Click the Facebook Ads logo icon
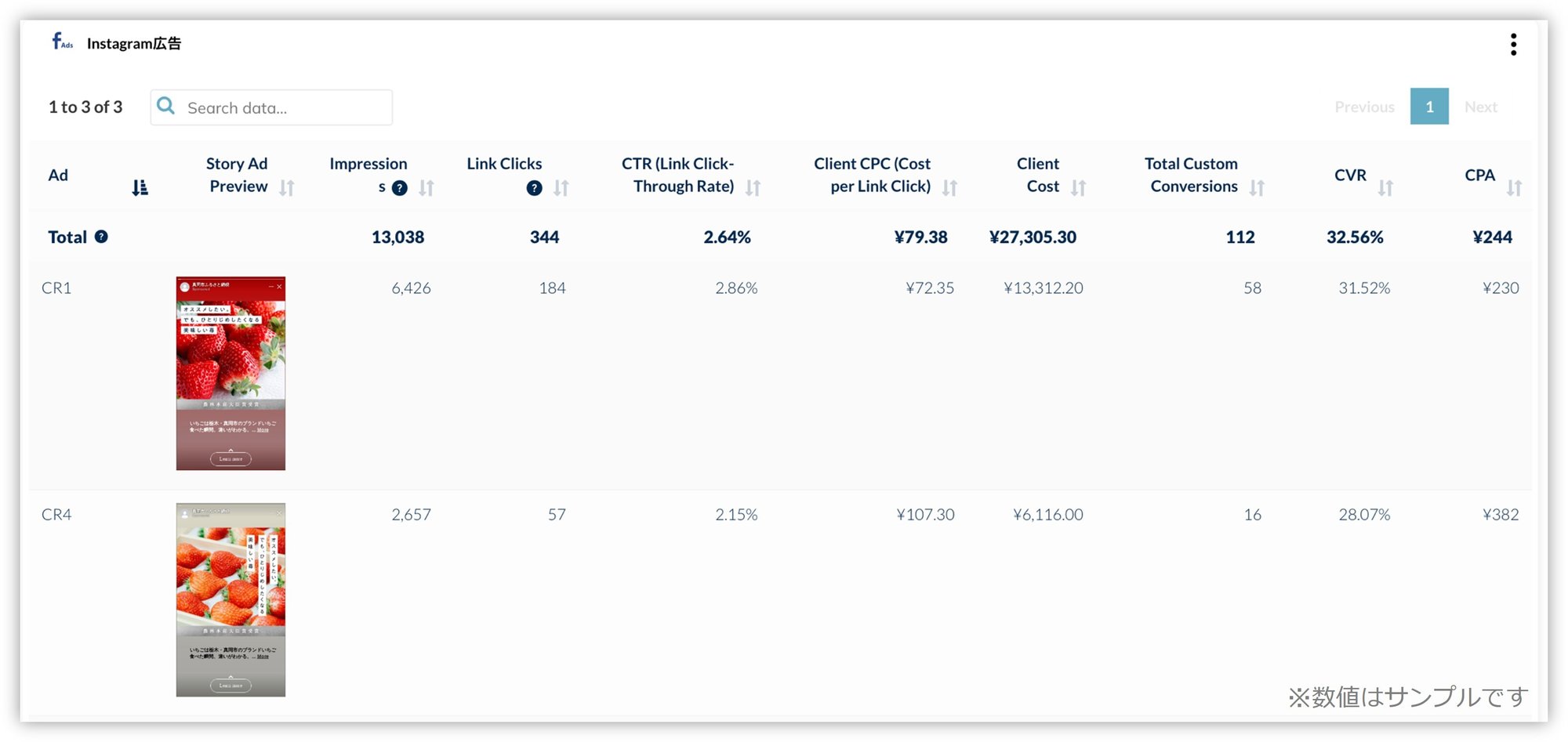The height and width of the screenshot is (742, 1568). coord(62,42)
